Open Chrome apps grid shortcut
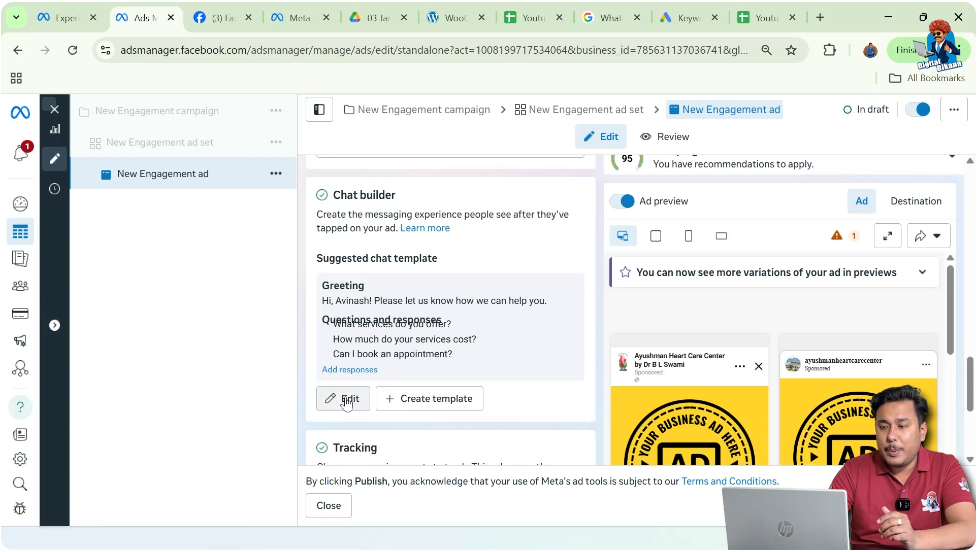978x552 pixels. [x=16, y=78]
